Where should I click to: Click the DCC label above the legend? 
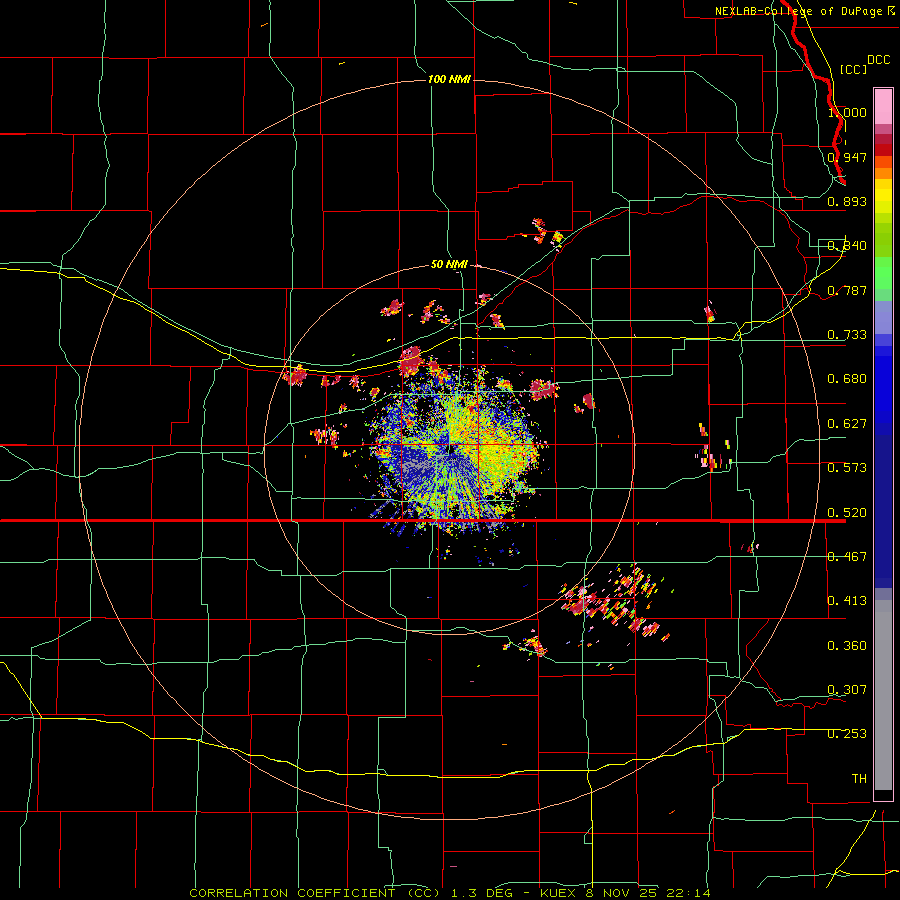tap(878, 60)
